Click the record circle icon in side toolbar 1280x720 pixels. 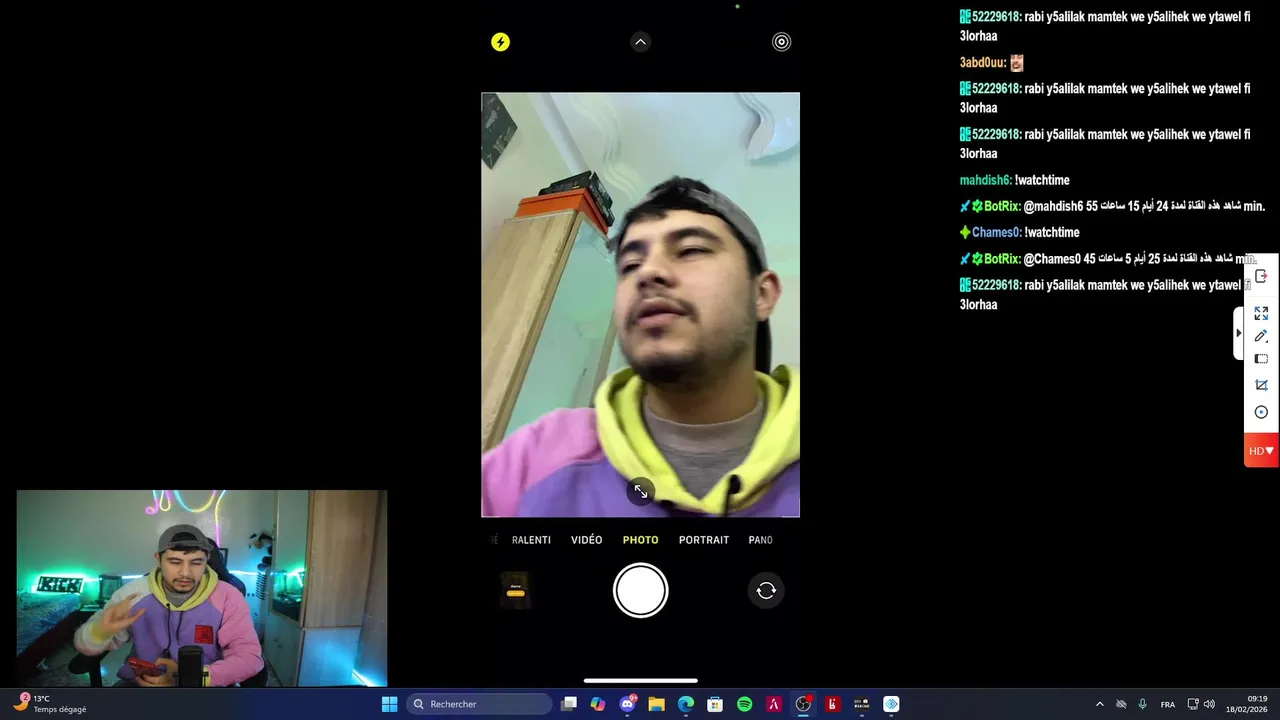click(1261, 412)
